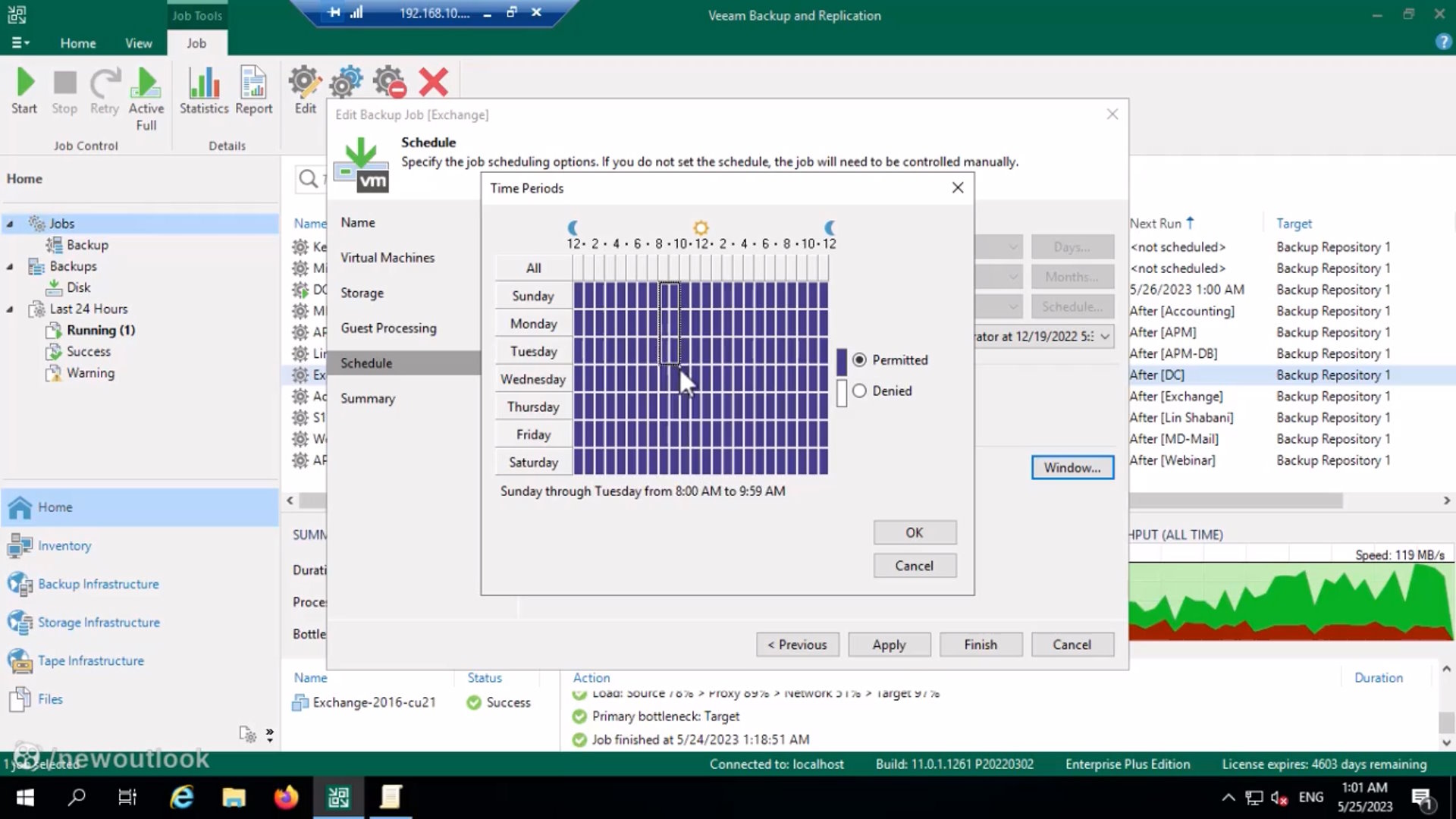Switch to the View ribbon tab
Screen dimensions: 1456x819
click(138, 43)
